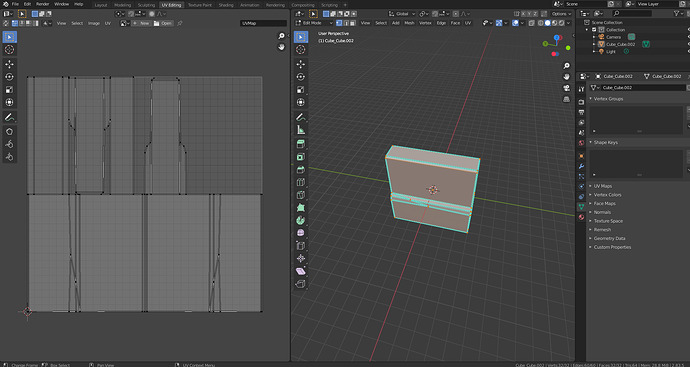Click the Open image button
This screenshot has height=367, width=690.
click(x=163, y=23)
